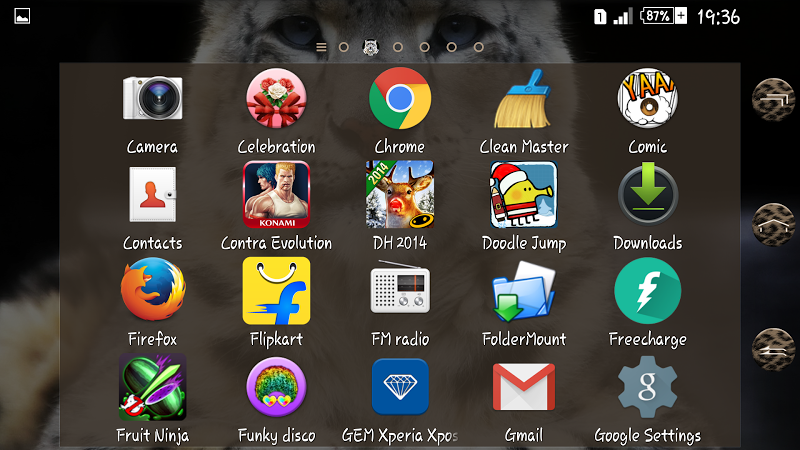Tap the leopard-print home button
Image resolution: width=800 pixels, height=450 pixels.
[773, 224]
